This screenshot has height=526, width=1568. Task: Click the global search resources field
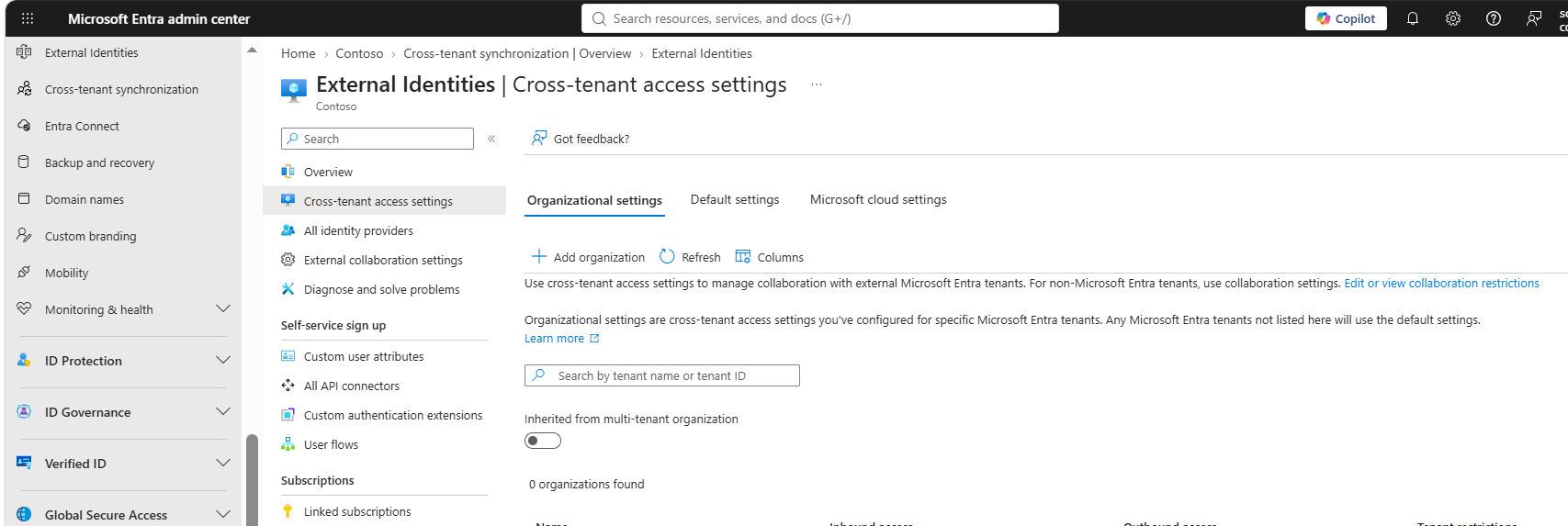pos(819,18)
